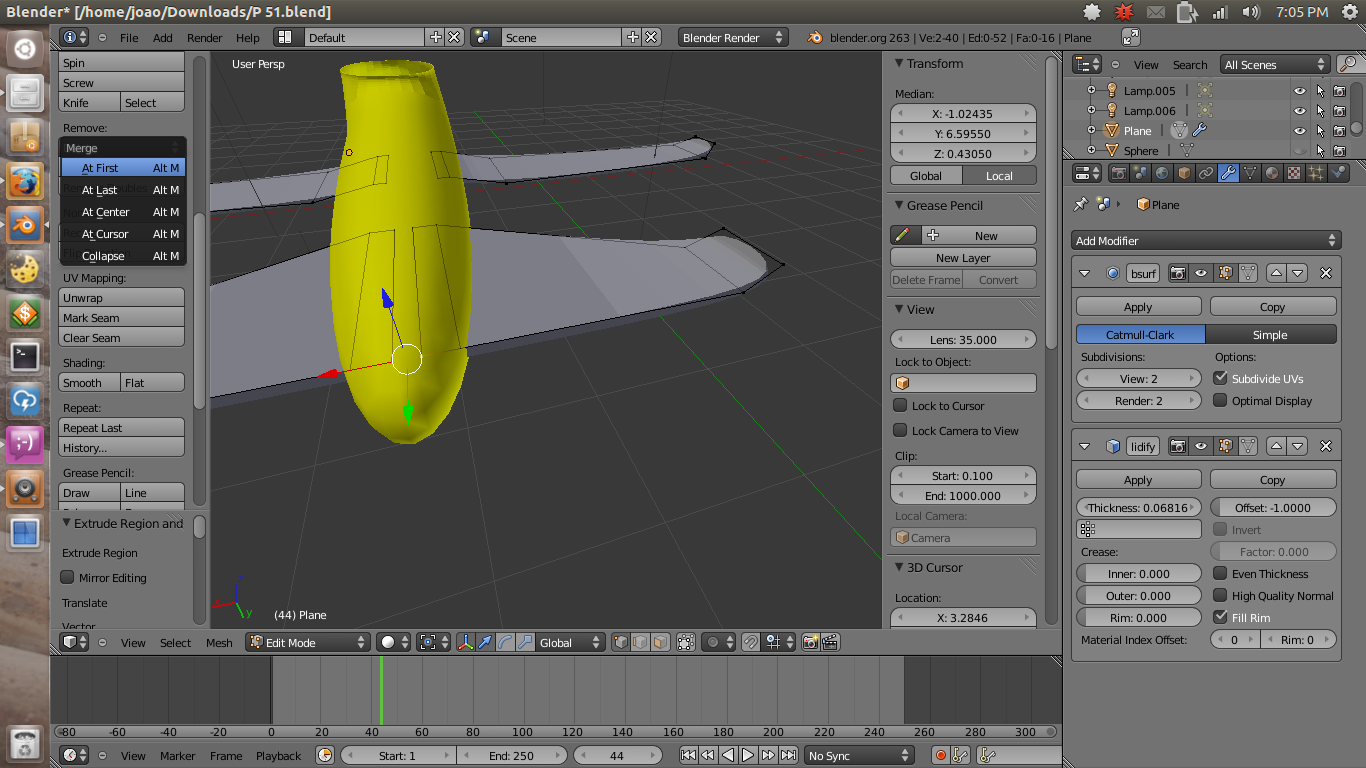Enable Even Thickness on the lidify modifier
Screen dimensions: 1366x768
click(1222, 573)
